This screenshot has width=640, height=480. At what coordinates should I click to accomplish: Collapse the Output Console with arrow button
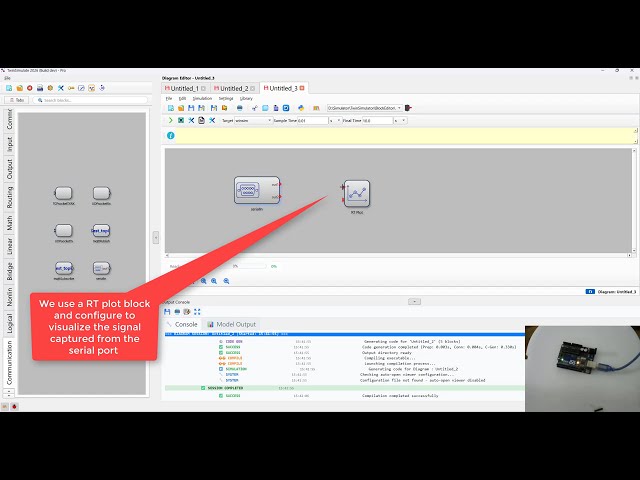coord(414,302)
